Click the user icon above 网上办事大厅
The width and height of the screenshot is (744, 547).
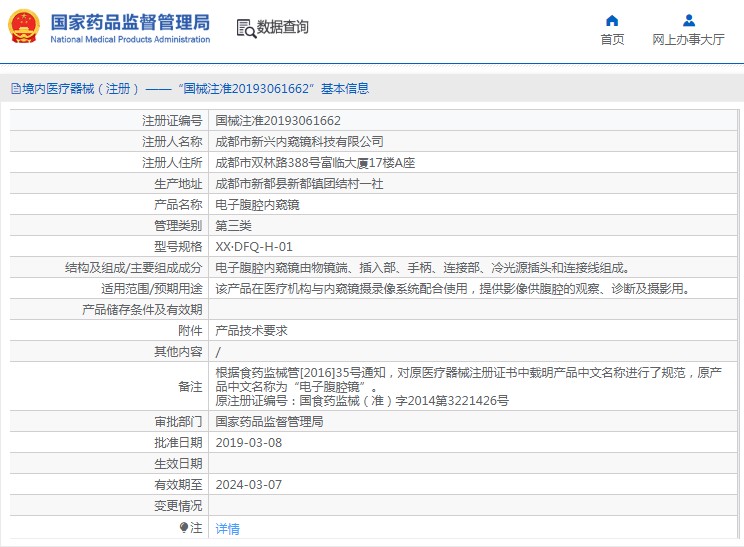click(688, 20)
